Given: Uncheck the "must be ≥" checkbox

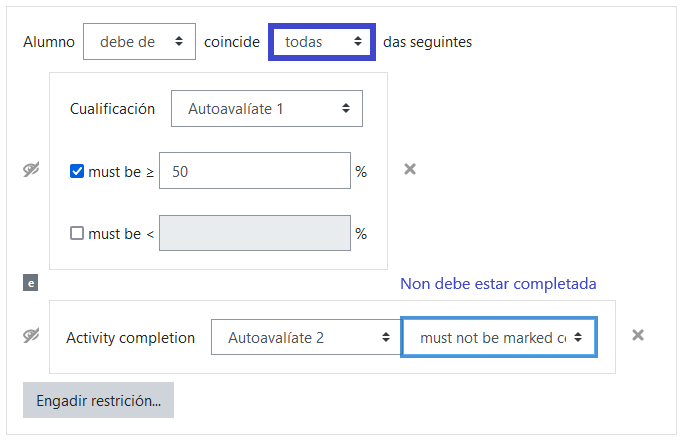Looking at the screenshot, I should tap(77, 171).
